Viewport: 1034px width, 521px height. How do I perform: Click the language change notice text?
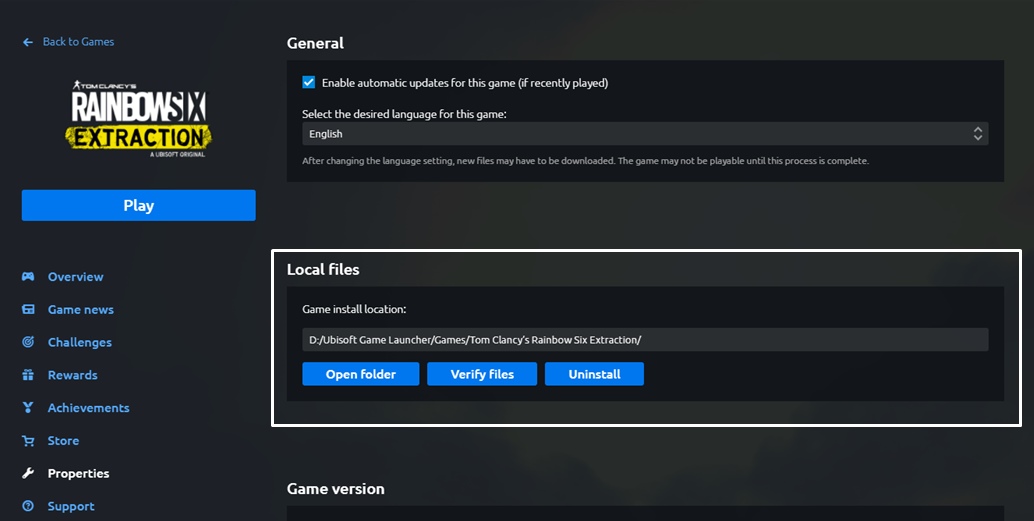click(x=586, y=161)
